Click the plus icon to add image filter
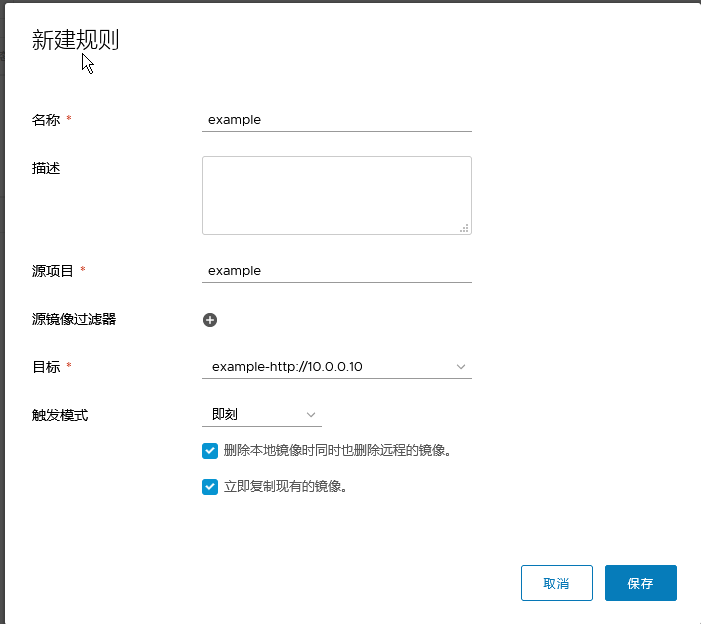Image resolution: width=701 pixels, height=624 pixels. (x=210, y=320)
